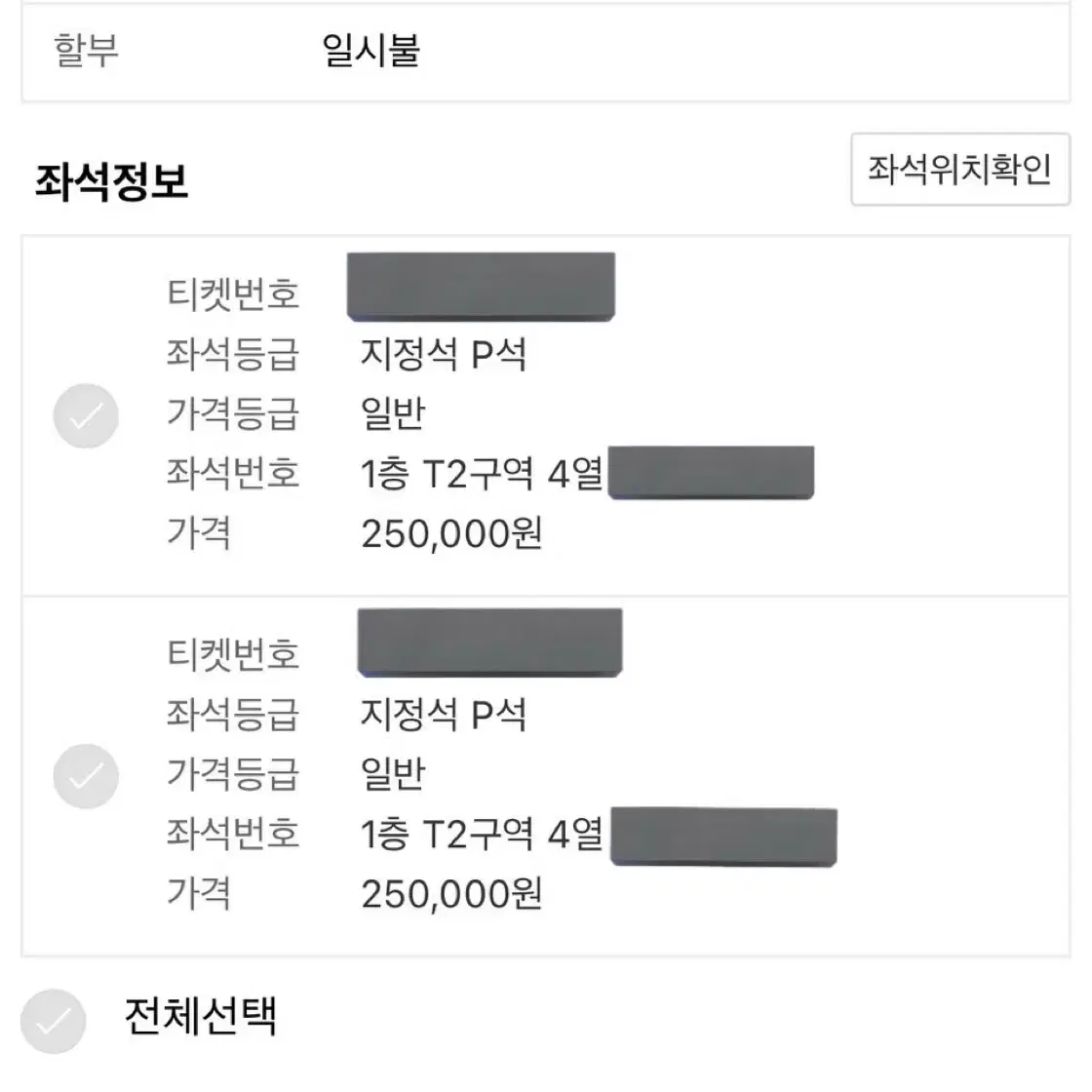Click first ticket's 지정석 P석 seat grade
The width and height of the screenshot is (1092, 1092).
click(x=443, y=355)
